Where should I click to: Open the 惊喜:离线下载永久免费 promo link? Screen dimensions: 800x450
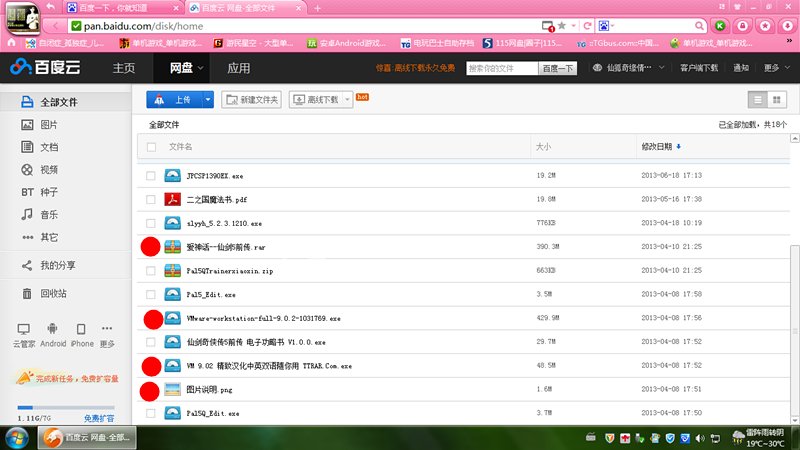pyautogui.click(x=415, y=68)
